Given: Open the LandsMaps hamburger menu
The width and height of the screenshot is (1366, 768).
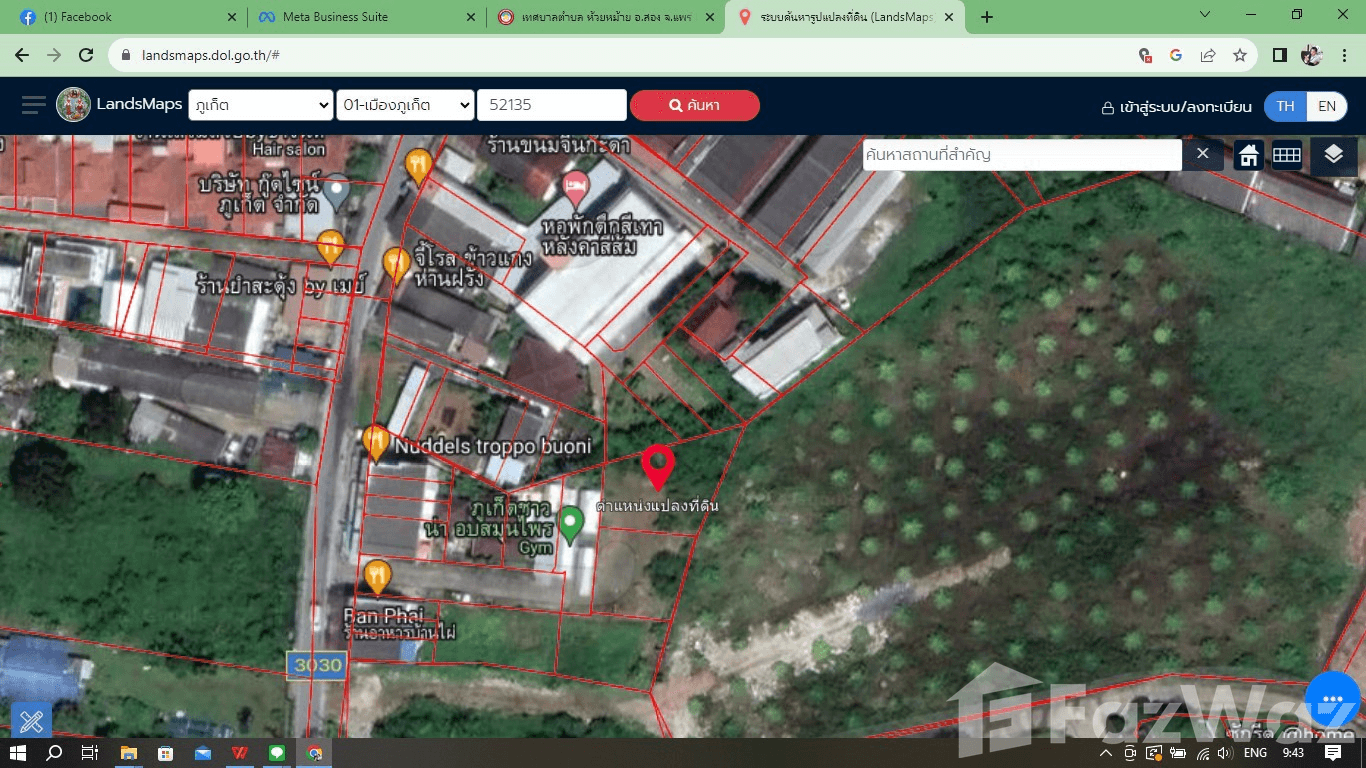Looking at the screenshot, I should (33, 105).
